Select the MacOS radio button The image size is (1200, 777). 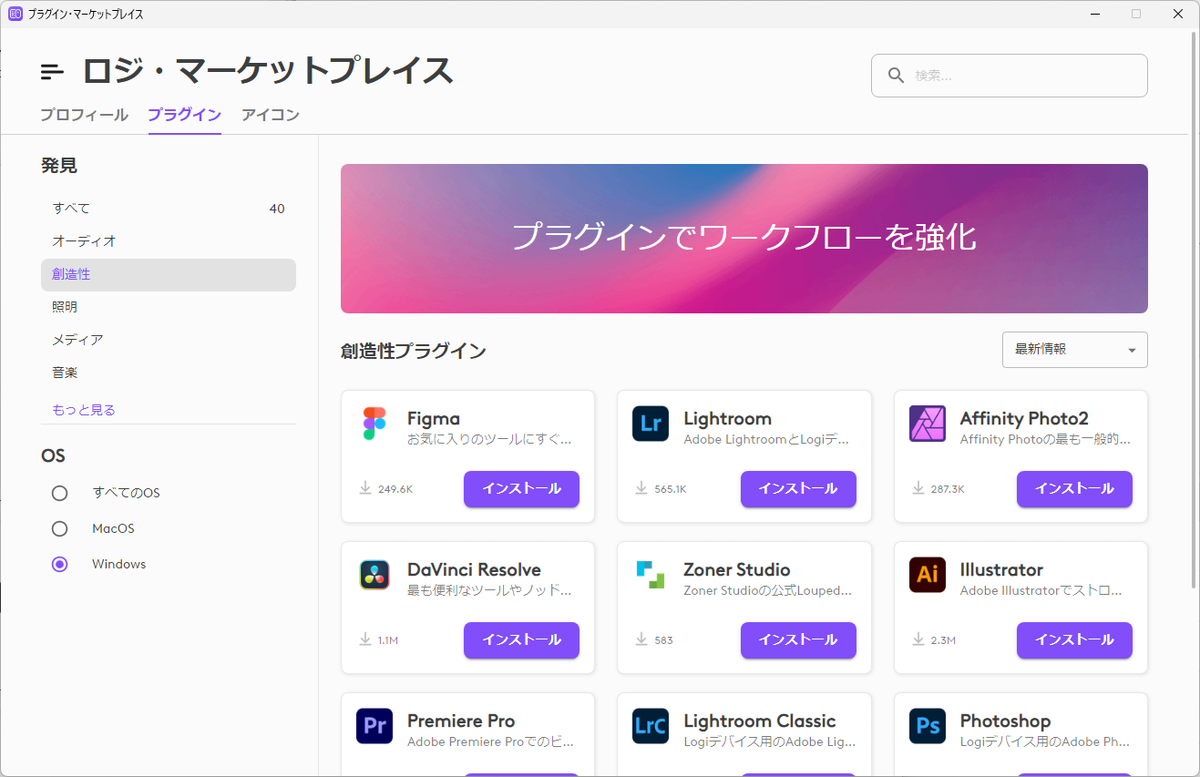pos(60,528)
